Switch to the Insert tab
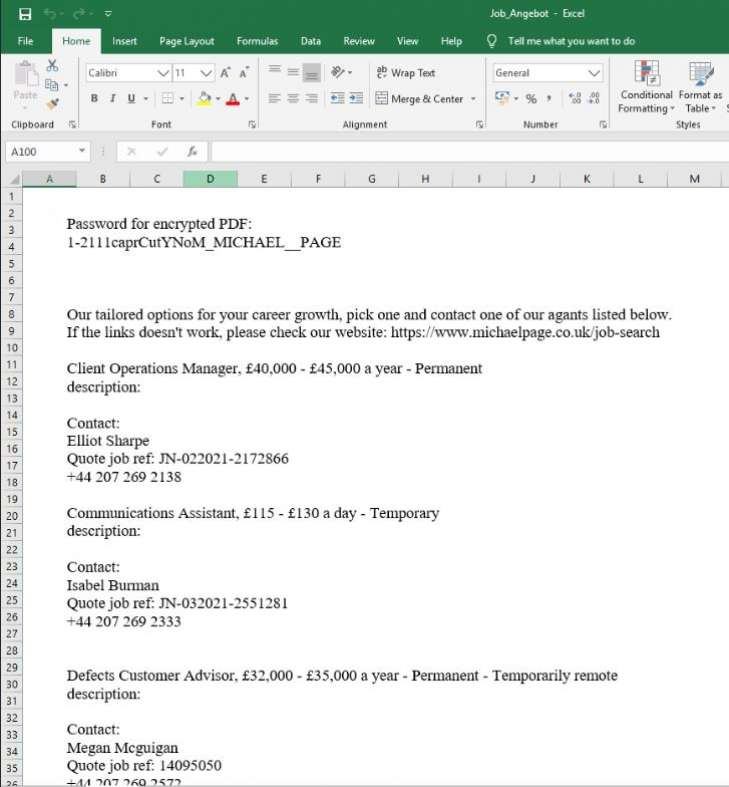Image resolution: width=729 pixels, height=787 pixels. point(125,41)
